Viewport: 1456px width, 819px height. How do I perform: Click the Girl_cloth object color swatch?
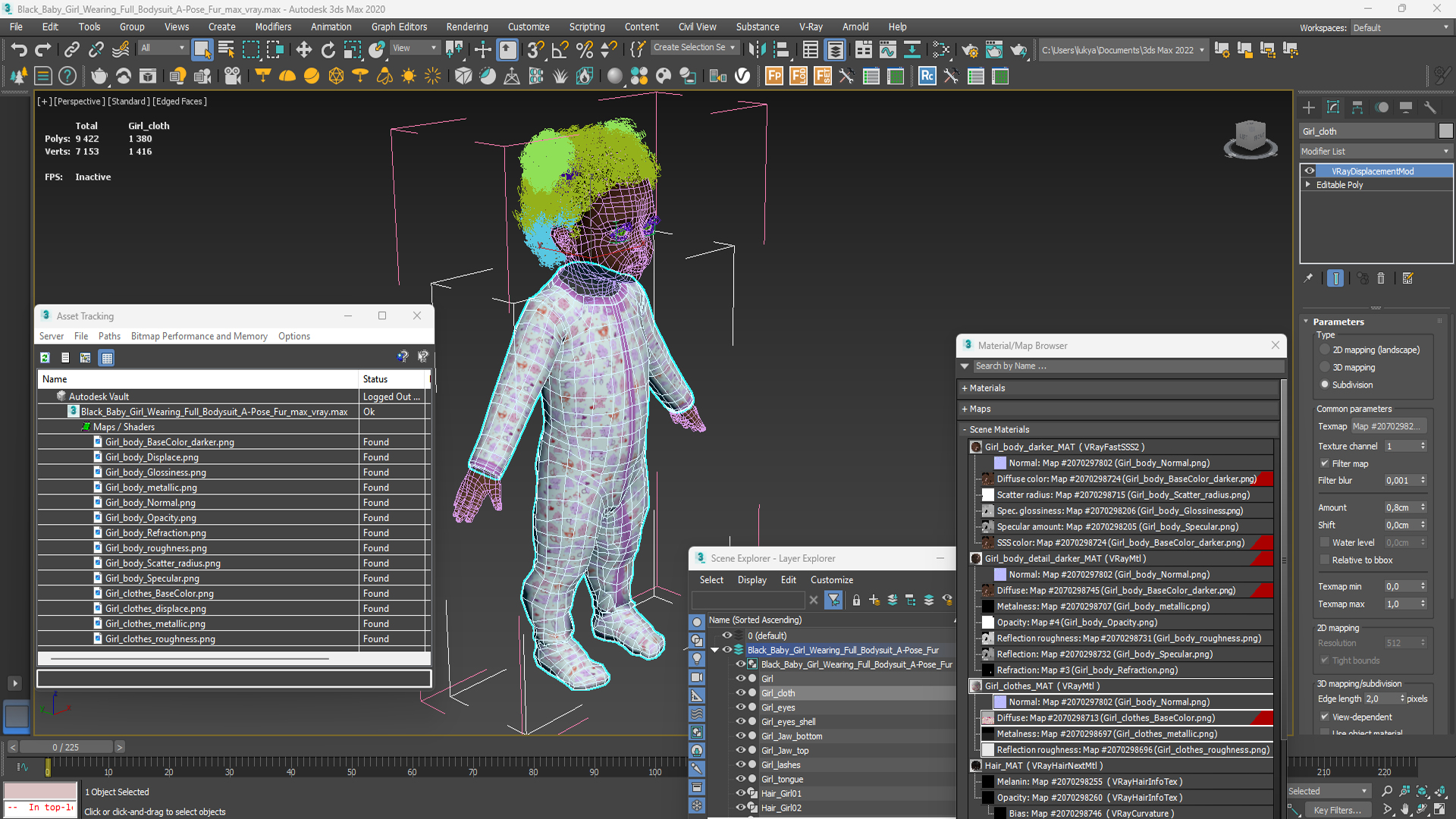pos(1445,130)
